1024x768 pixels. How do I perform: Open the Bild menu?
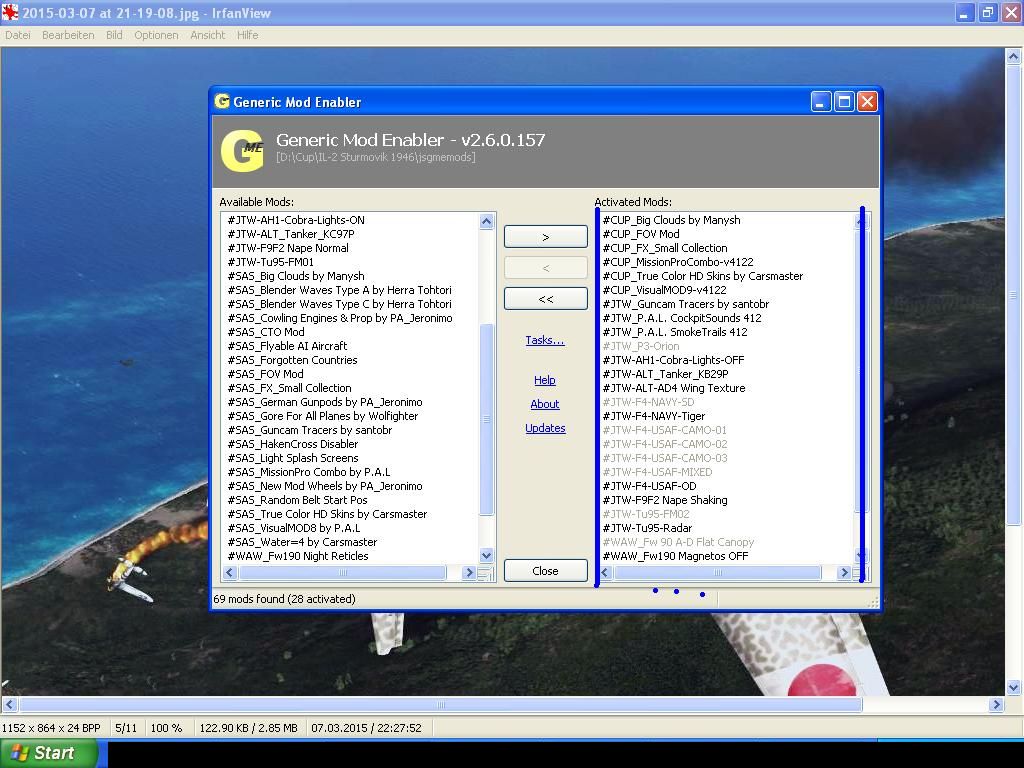coord(114,35)
